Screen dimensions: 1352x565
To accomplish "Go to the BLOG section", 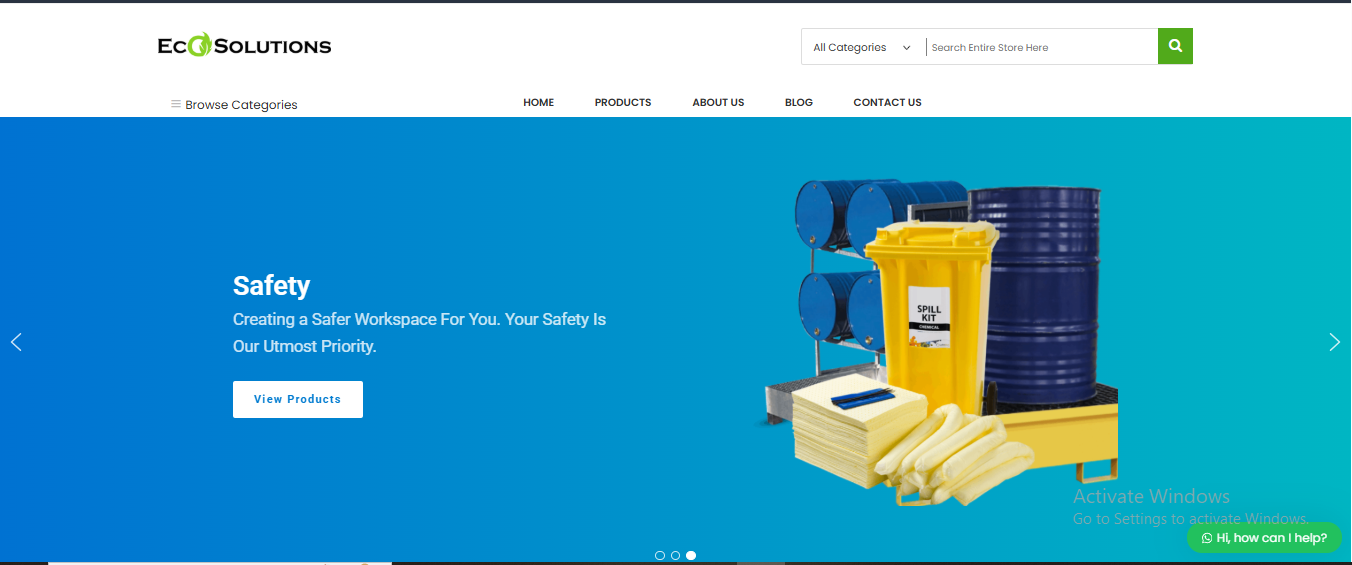I will [798, 102].
